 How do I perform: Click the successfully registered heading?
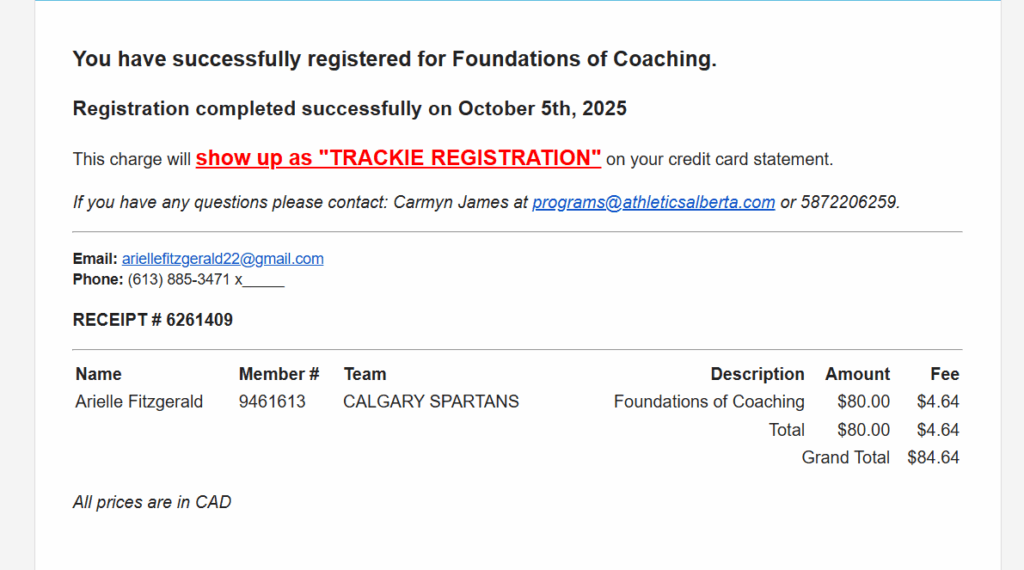(x=394, y=59)
